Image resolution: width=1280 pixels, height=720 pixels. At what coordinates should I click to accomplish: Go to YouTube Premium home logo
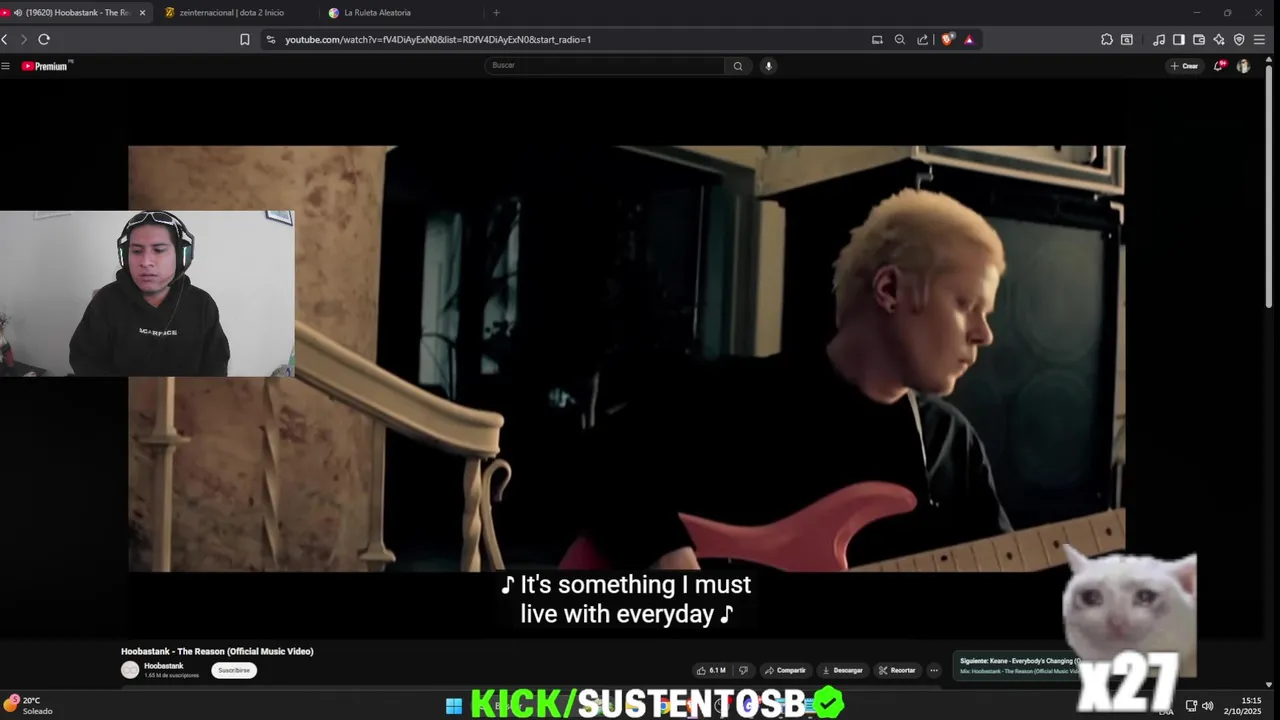46,66
